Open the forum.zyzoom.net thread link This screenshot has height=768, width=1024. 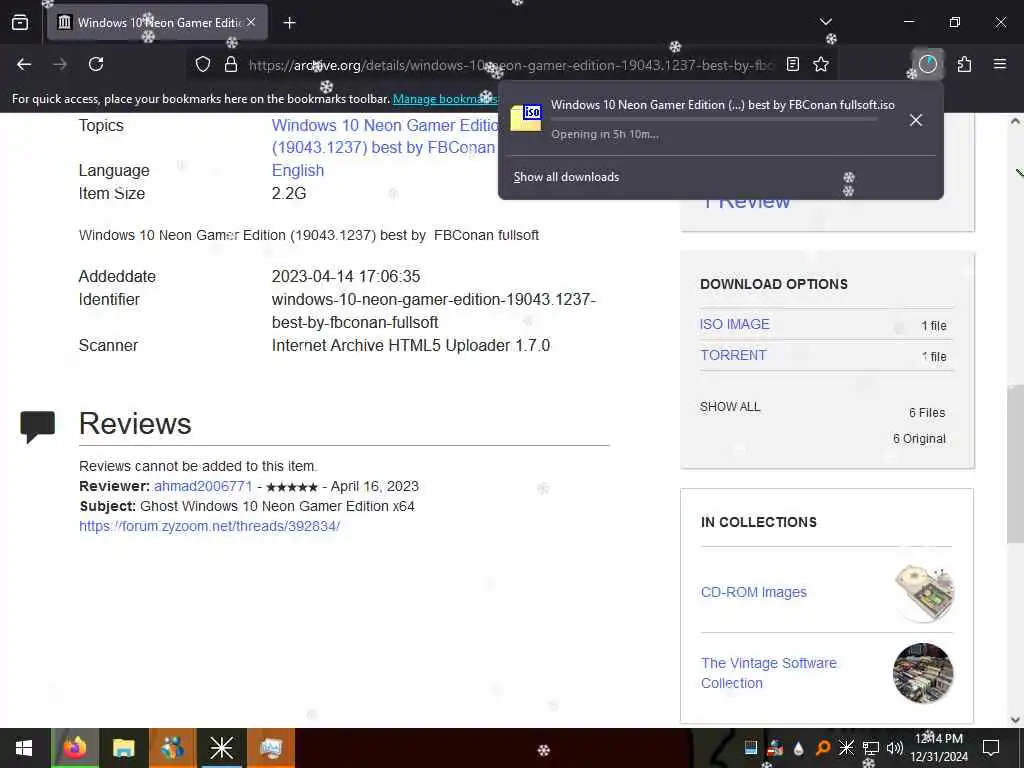tap(210, 526)
